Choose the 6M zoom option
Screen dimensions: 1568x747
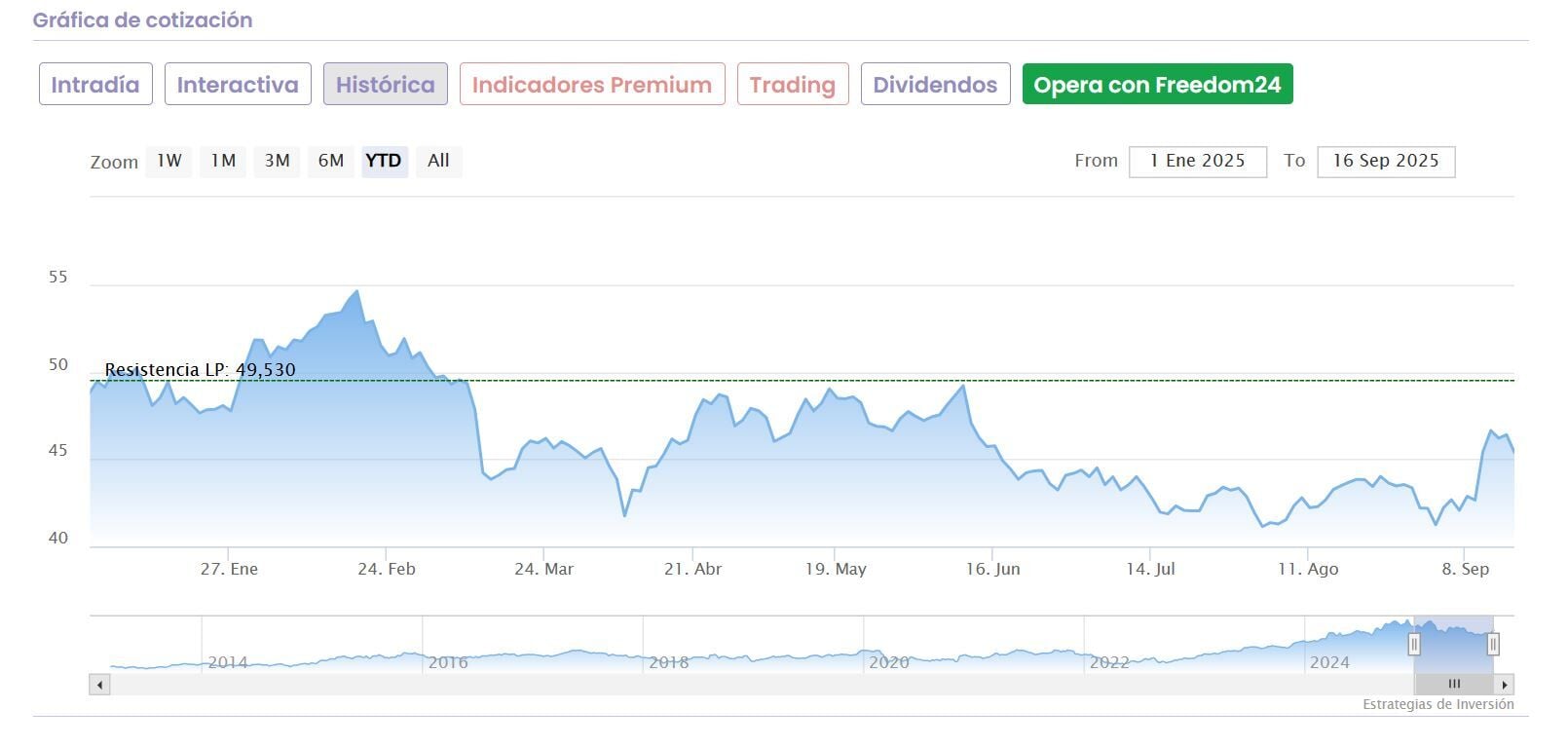click(x=331, y=161)
